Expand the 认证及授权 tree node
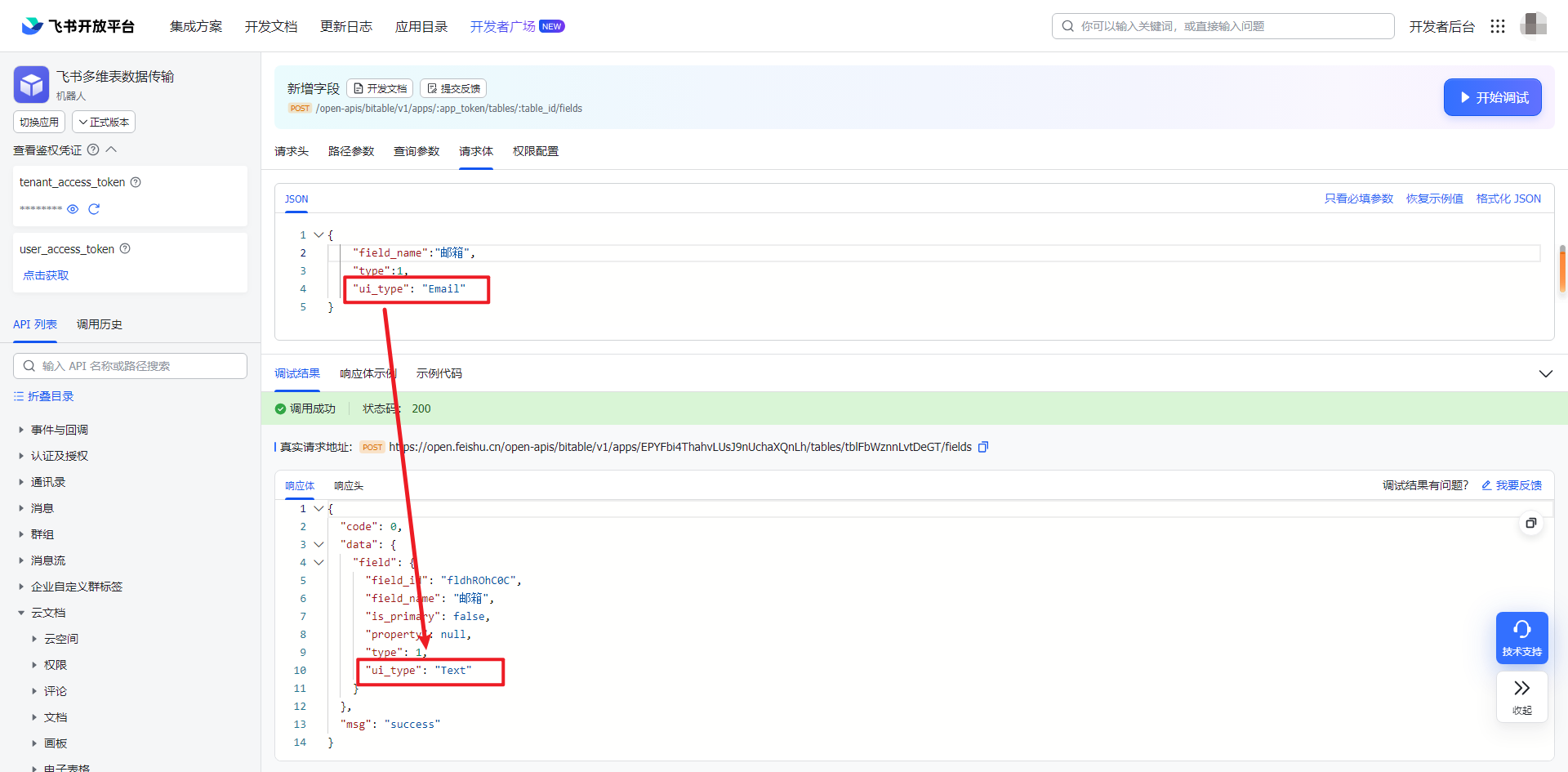 tap(21, 456)
